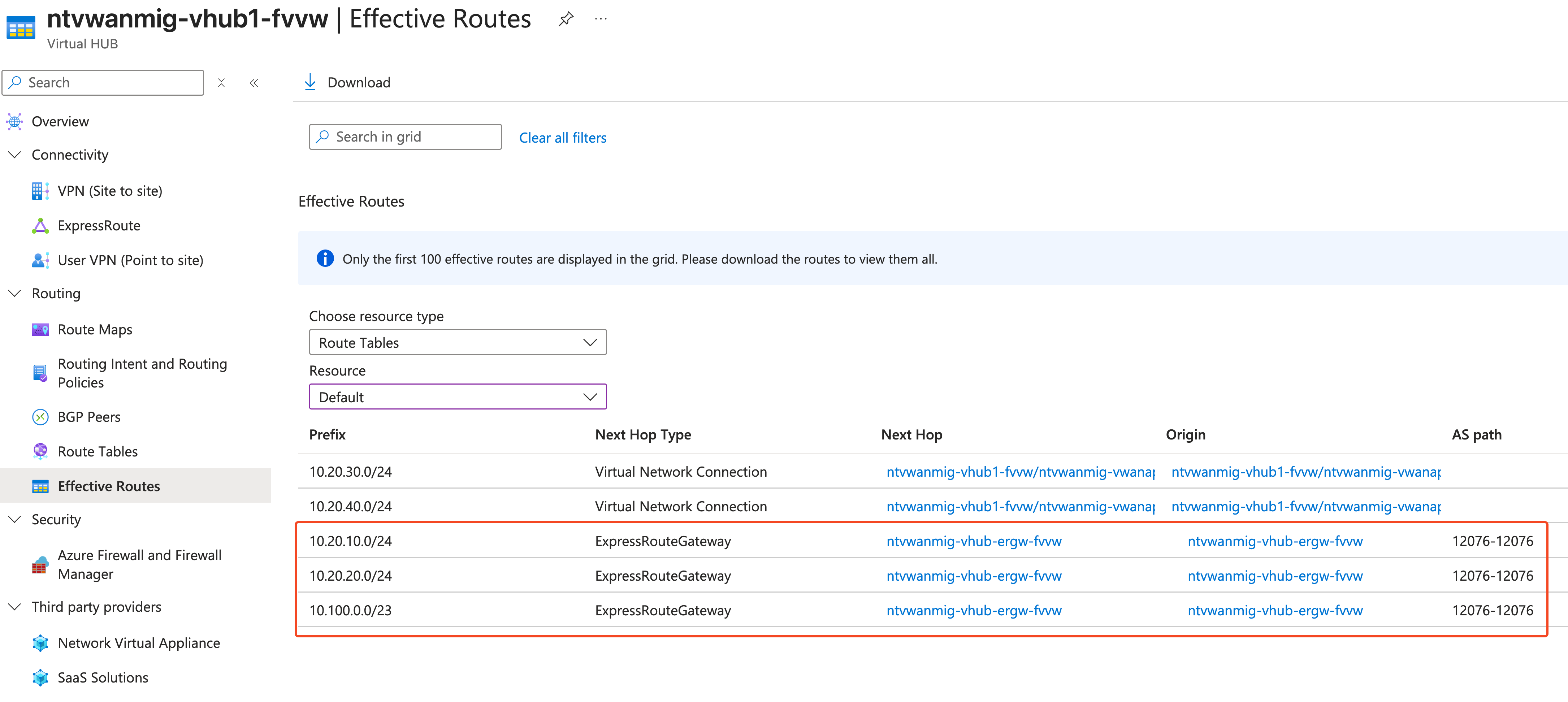Click the Virtual HUB resource icon
The image size is (1568, 702).
click(x=21, y=28)
